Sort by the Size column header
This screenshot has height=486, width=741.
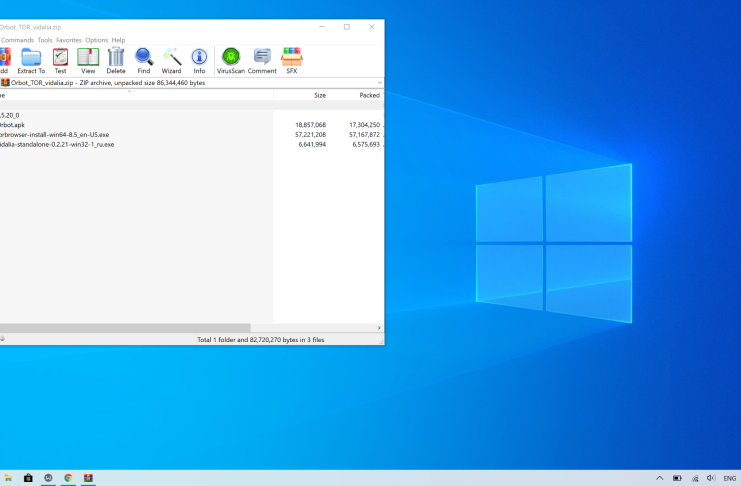[x=300, y=95]
